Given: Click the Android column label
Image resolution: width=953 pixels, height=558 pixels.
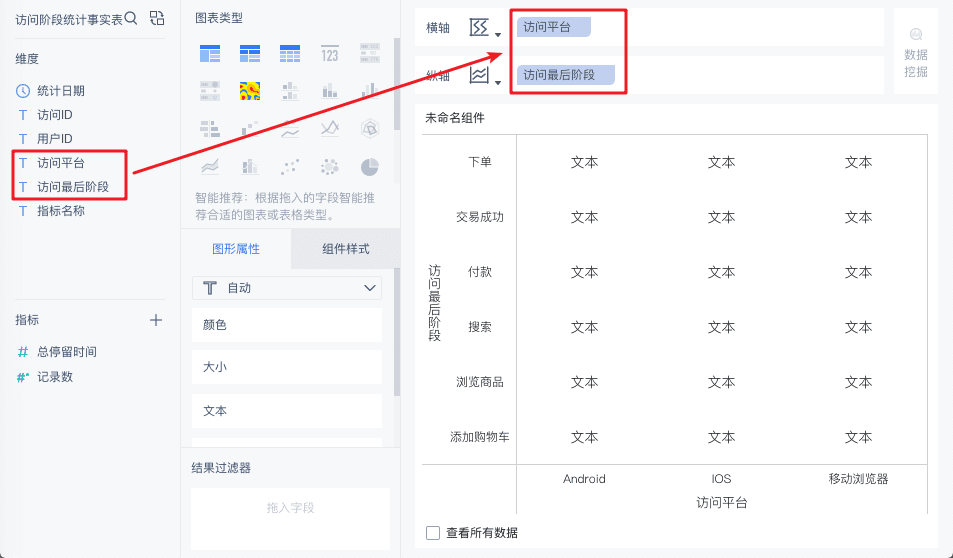Looking at the screenshot, I should pyautogui.click(x=584, y=479).
